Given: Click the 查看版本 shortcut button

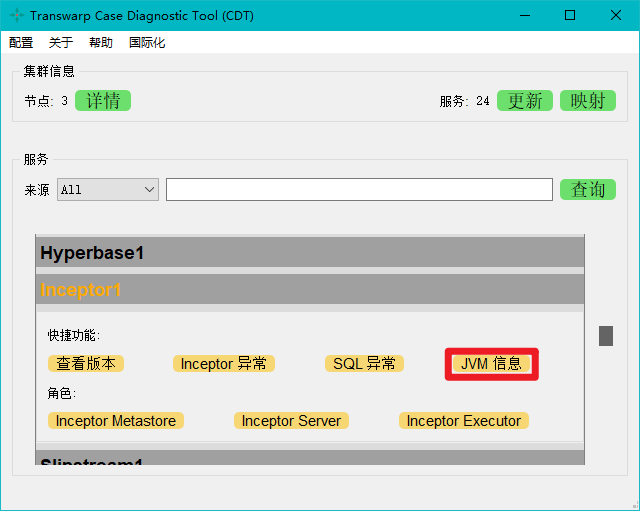Looking at the screenshot, I should pos(86,363).
